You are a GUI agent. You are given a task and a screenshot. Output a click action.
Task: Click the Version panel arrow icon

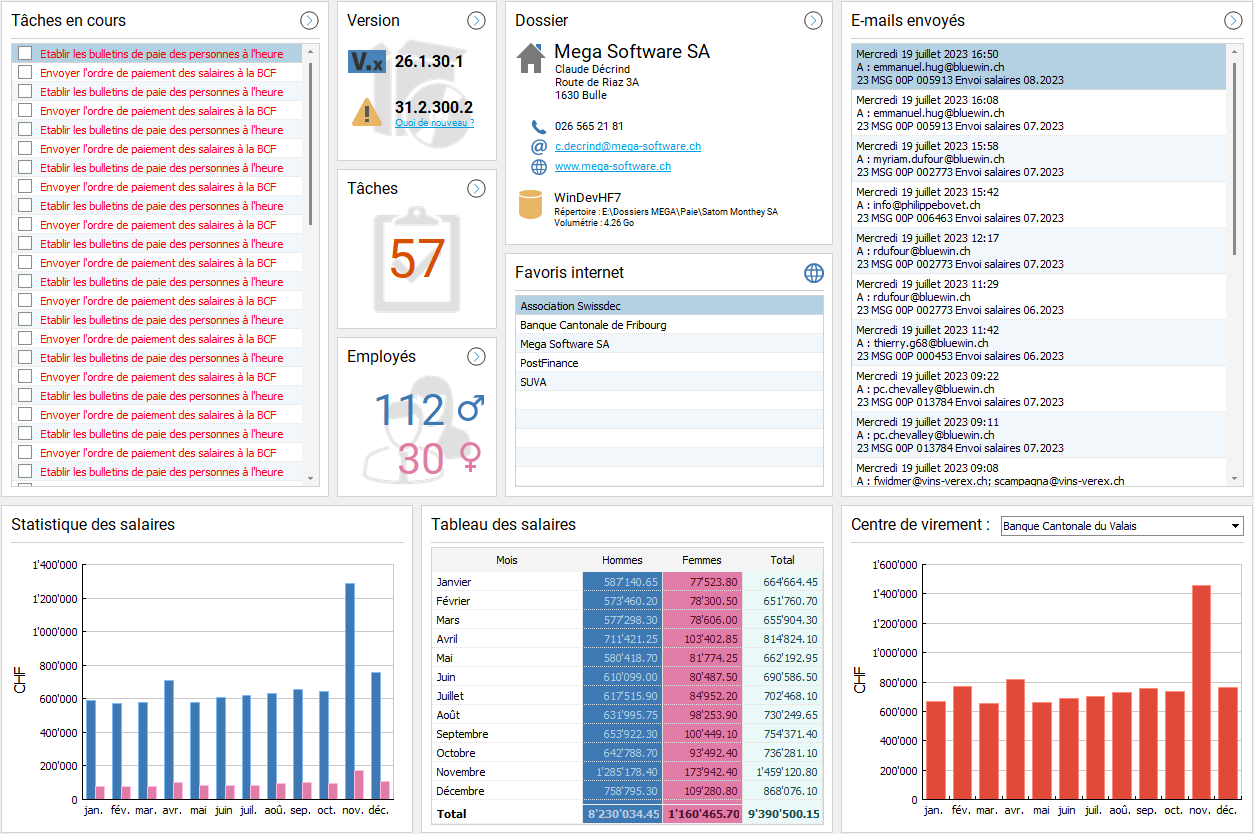coord(476,20)
